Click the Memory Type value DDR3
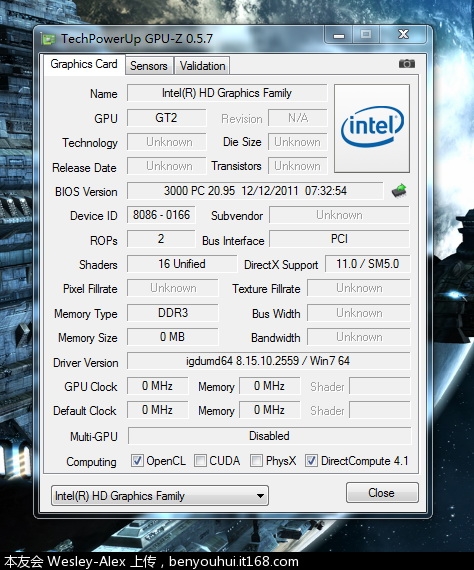 pyautogui.click(x=173, y=313)
